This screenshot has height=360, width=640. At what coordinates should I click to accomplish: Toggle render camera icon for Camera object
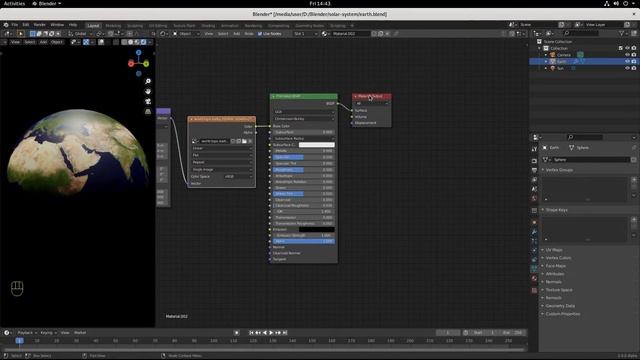pos(634,55)
